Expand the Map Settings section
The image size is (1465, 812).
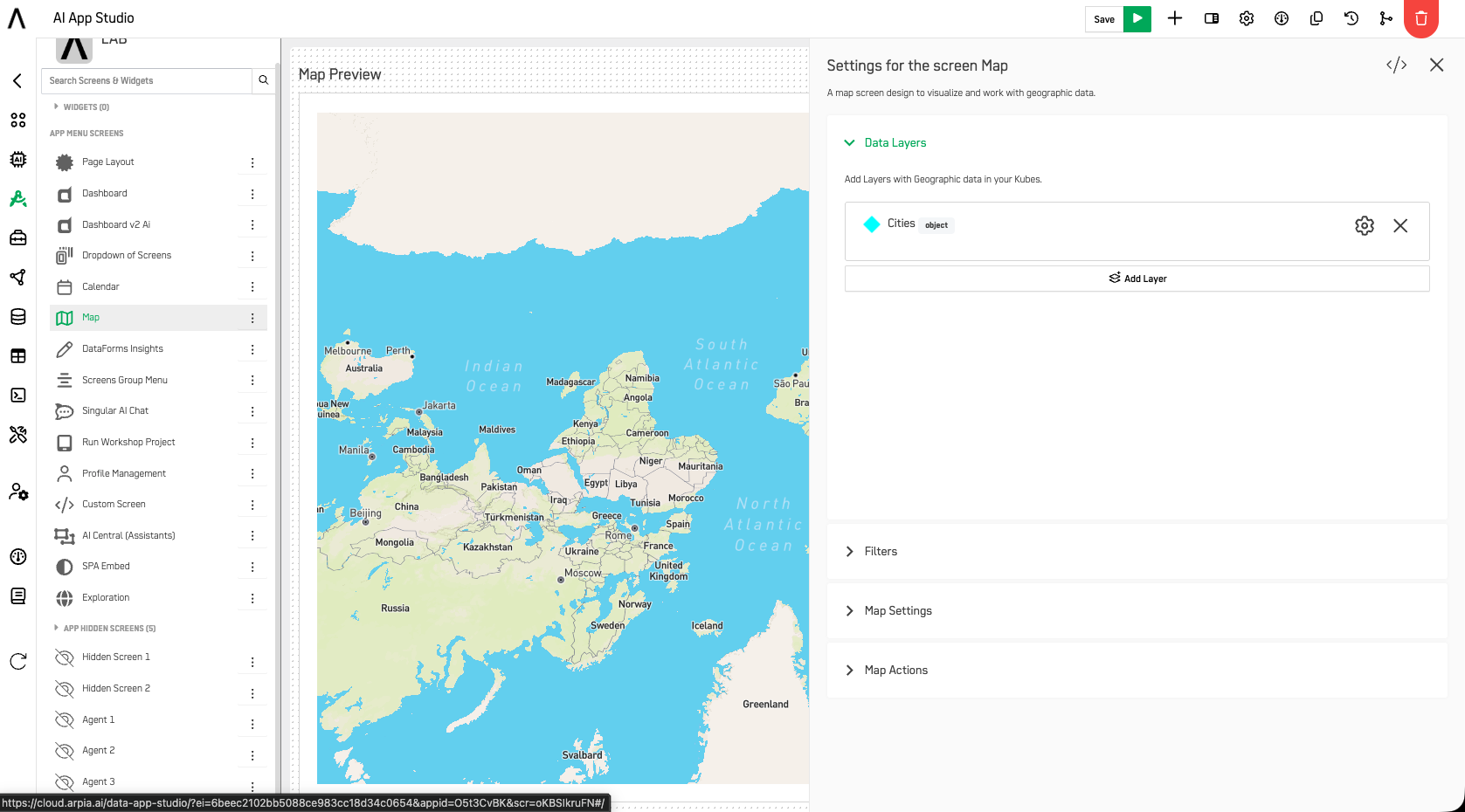tap(888, 610)
